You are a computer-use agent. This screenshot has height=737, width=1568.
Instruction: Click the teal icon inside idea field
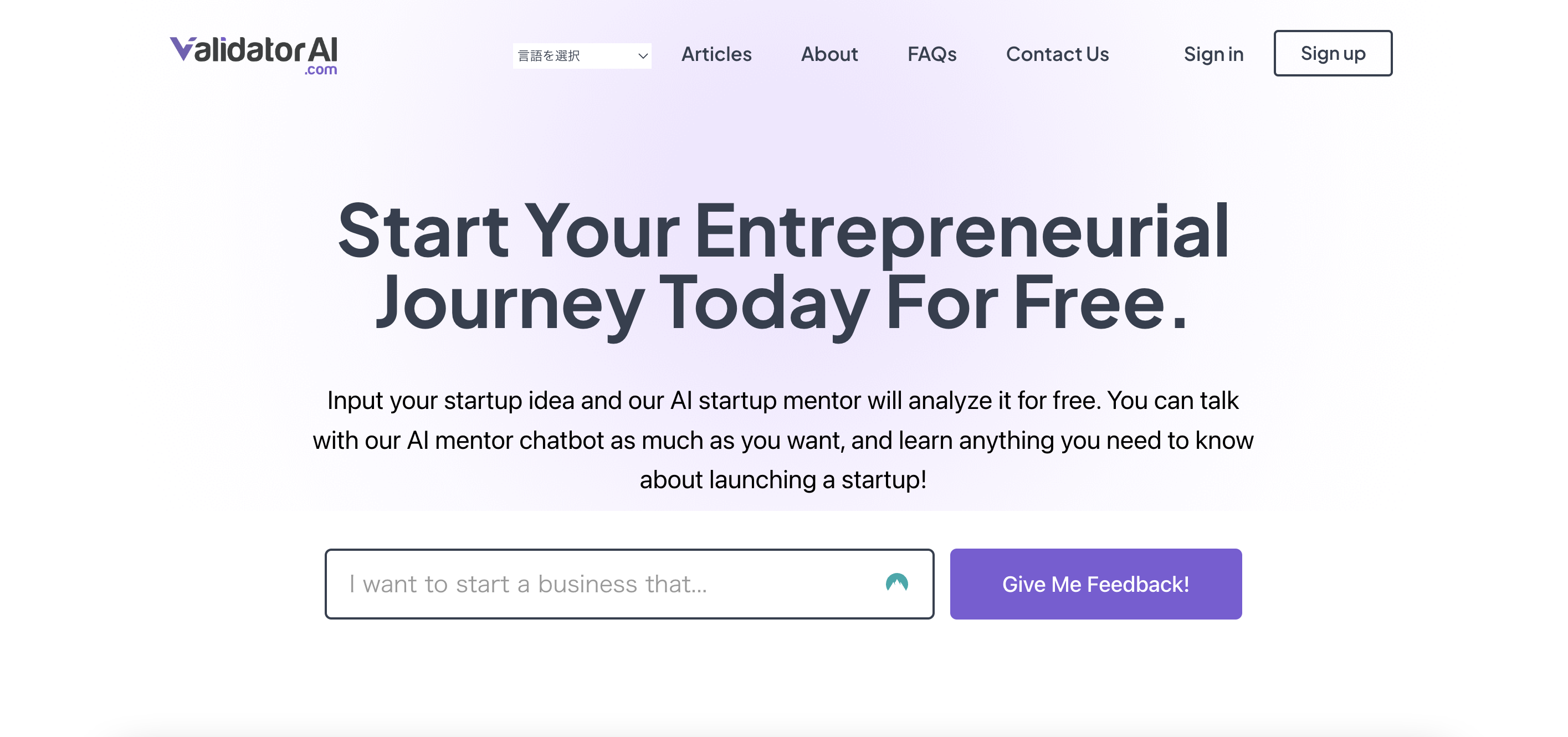[x=896, y=583]
